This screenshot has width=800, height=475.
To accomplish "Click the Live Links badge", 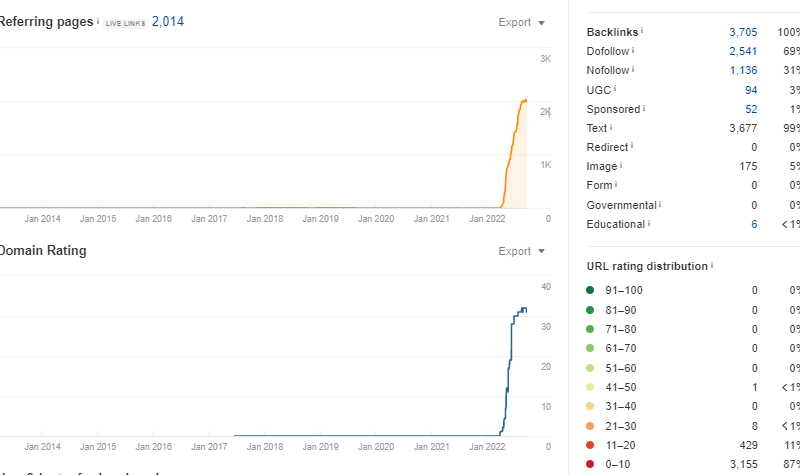I will point(125,22).
